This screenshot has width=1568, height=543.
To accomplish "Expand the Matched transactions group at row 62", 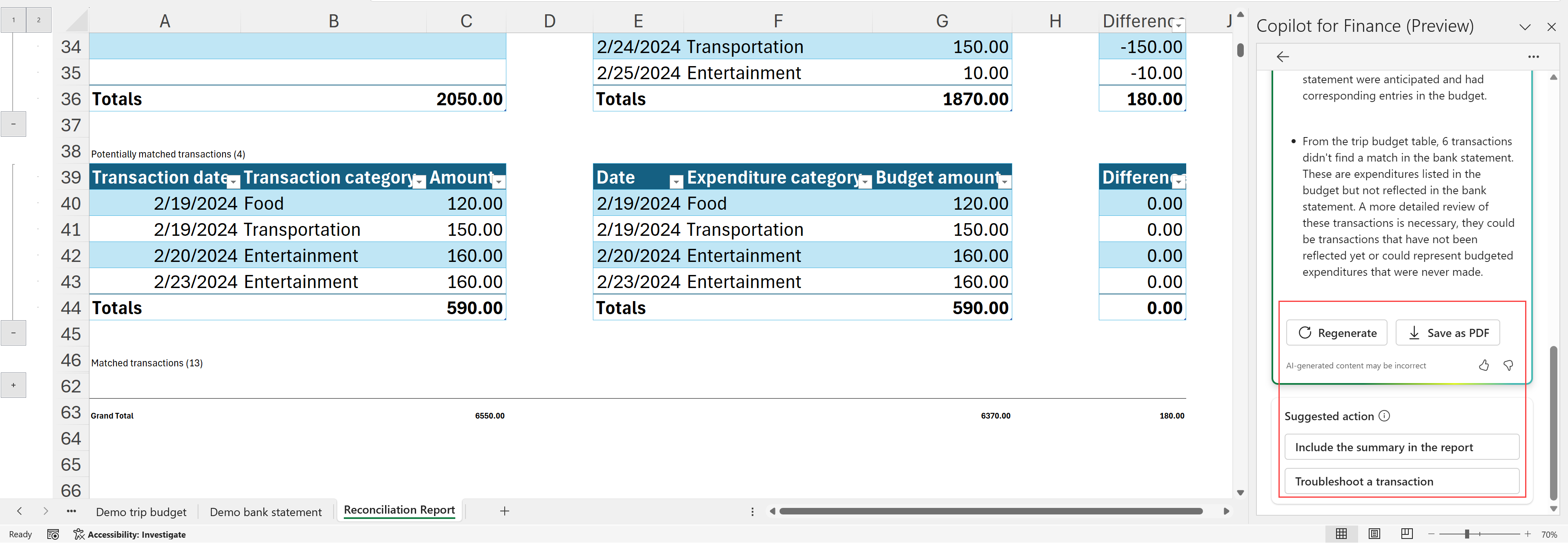I will [x=13, y=385].
